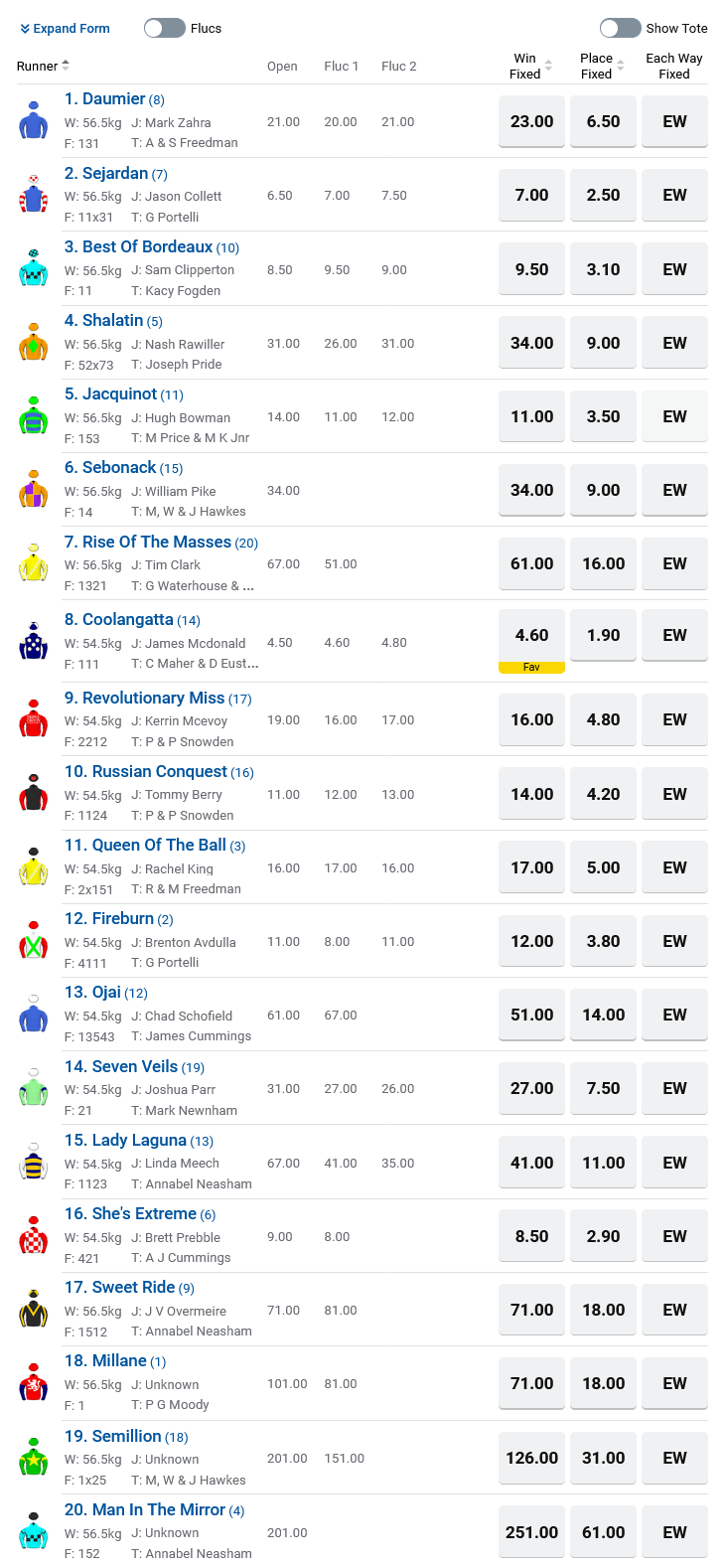
Task: Click Semillion's green silk with yellow star
Action: click(34, 1458)
